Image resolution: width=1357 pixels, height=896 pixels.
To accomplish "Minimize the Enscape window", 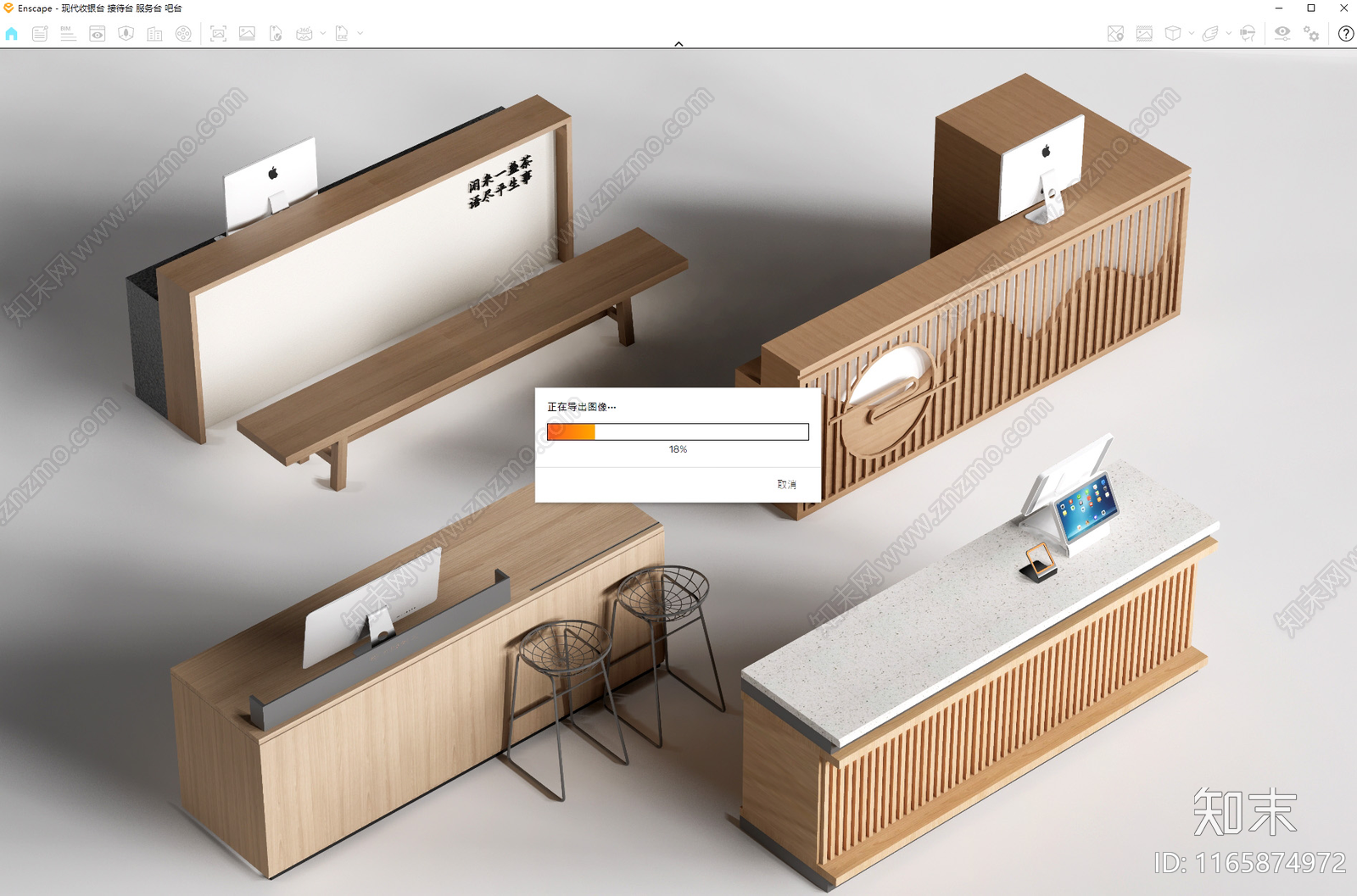I will pos(1279,8).
